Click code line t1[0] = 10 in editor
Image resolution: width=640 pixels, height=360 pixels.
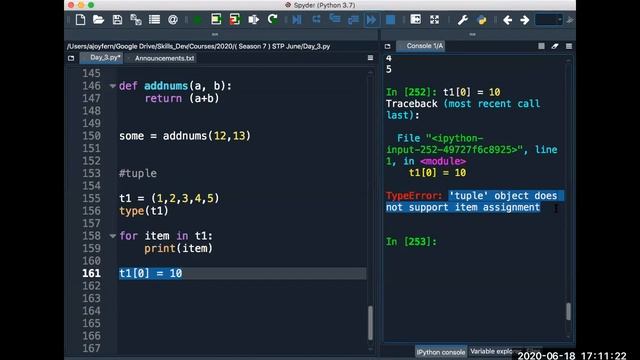[x=150, y=273]
